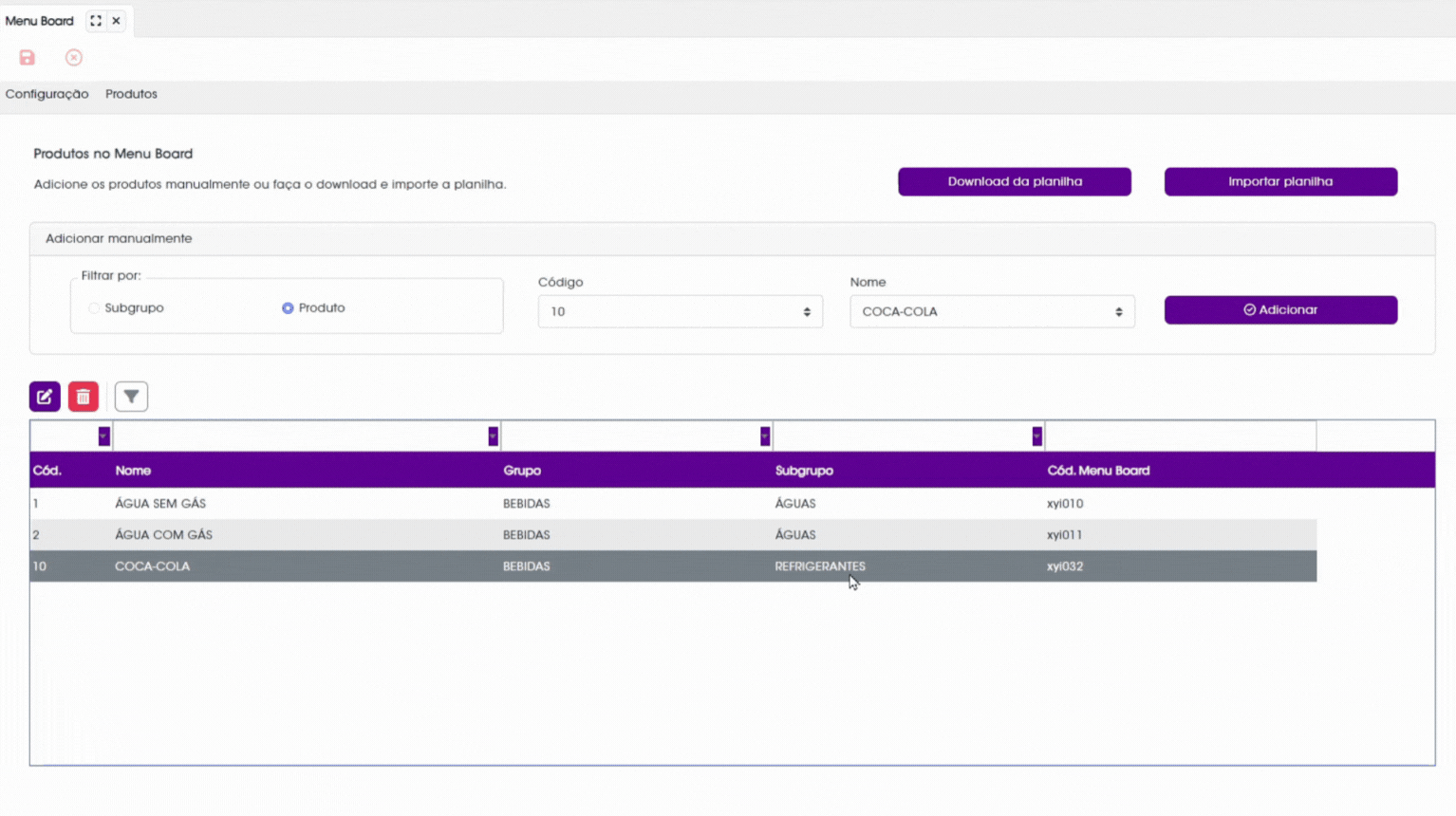The image size is (1456, 816).
Task: Click Download da planilha button
Action: (1015, 181)
